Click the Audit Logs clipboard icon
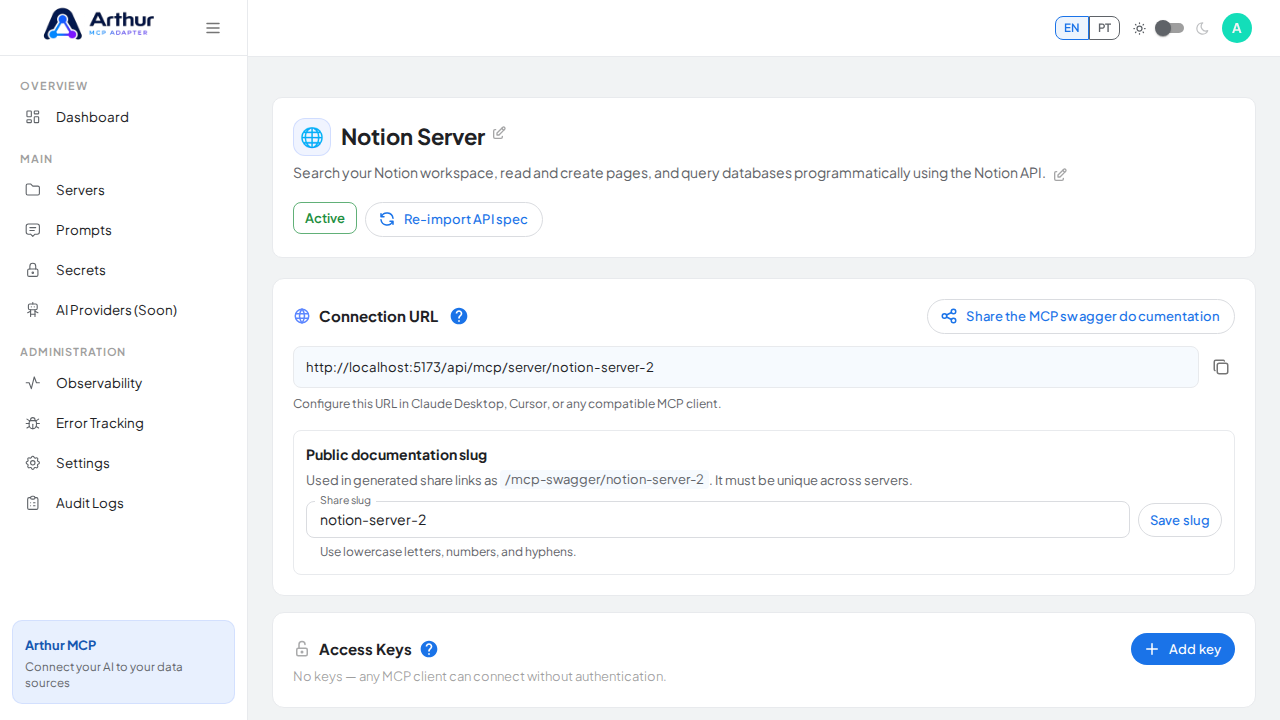Image resolution: width=1280 pixels, height=720 pixels. (33, 503)
